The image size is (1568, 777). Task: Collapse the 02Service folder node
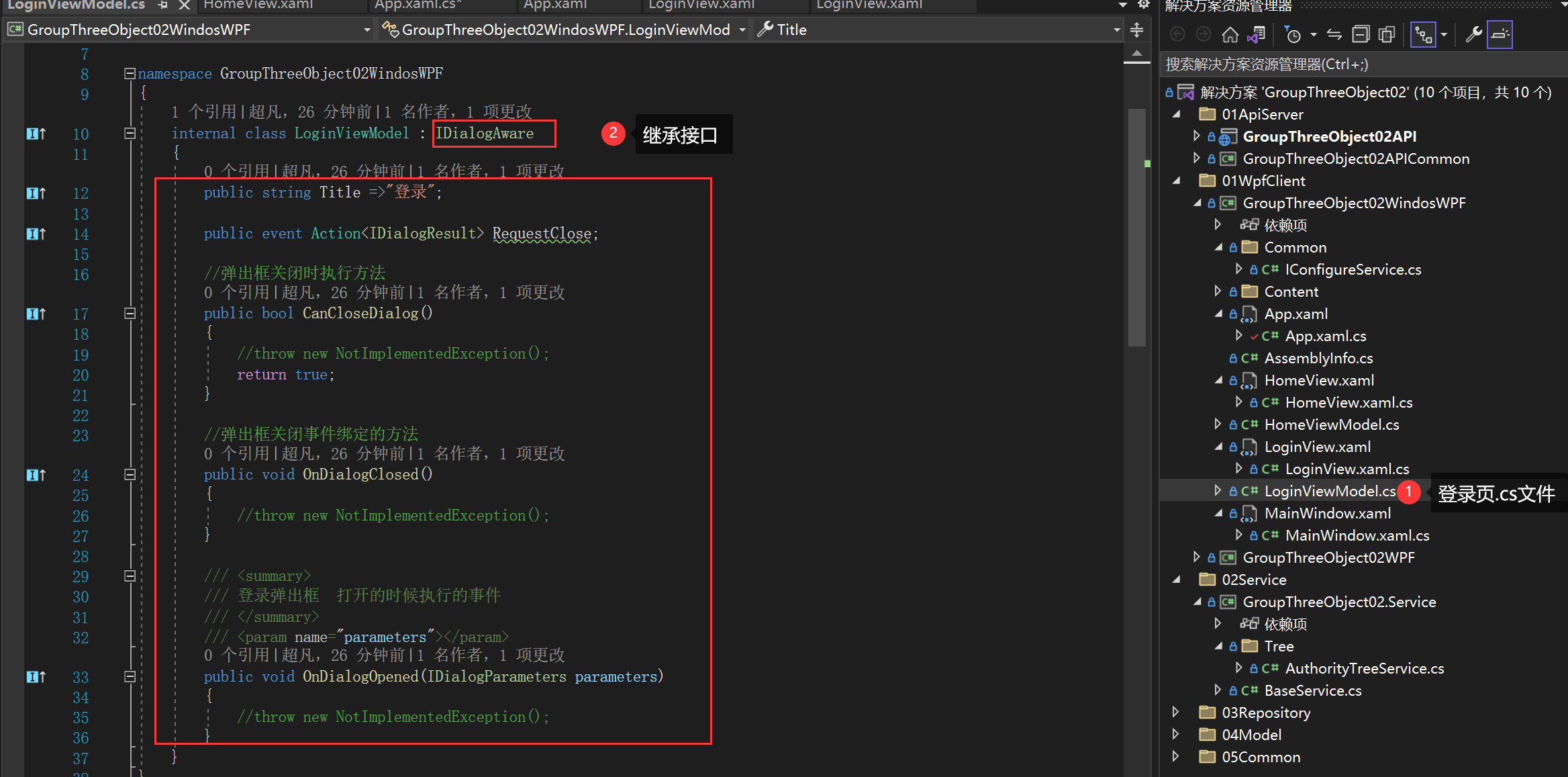1176,580
